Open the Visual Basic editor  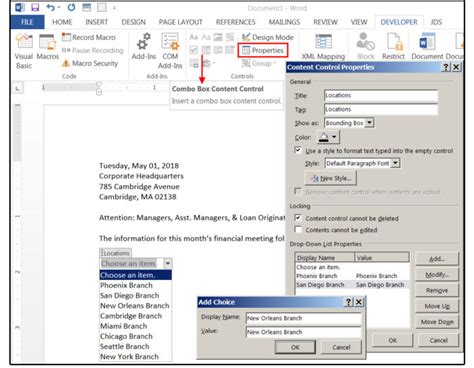(x=24, y=51)
